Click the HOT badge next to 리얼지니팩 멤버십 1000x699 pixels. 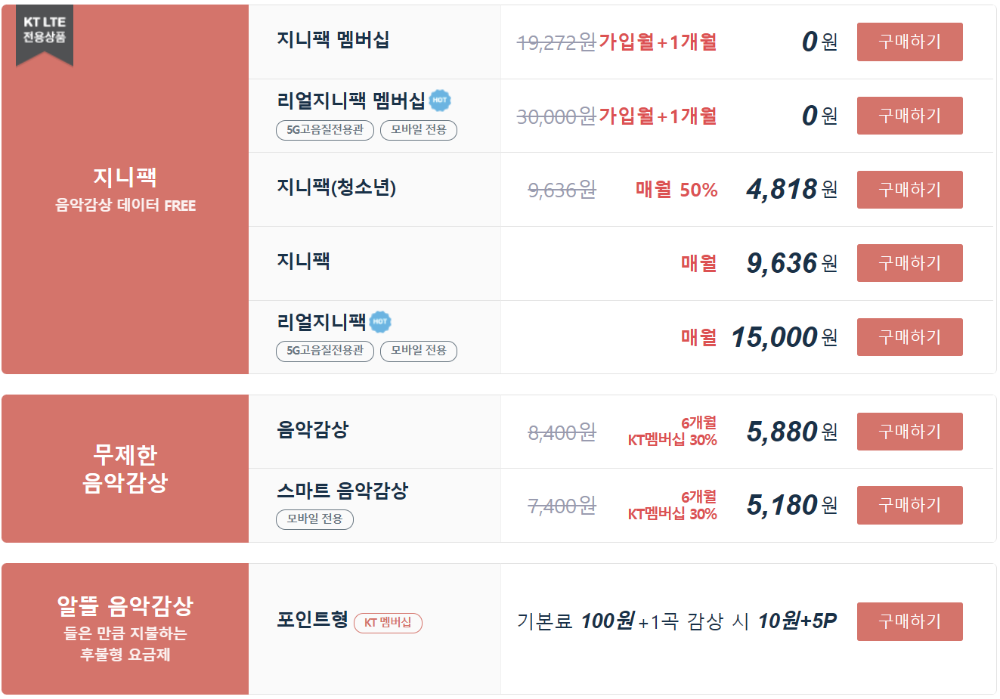click(440, 100)
